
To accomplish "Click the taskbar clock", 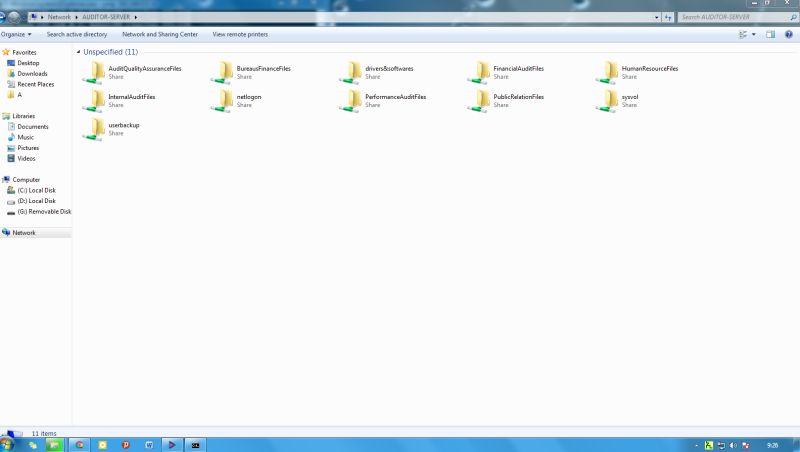I will click(772, 445).
